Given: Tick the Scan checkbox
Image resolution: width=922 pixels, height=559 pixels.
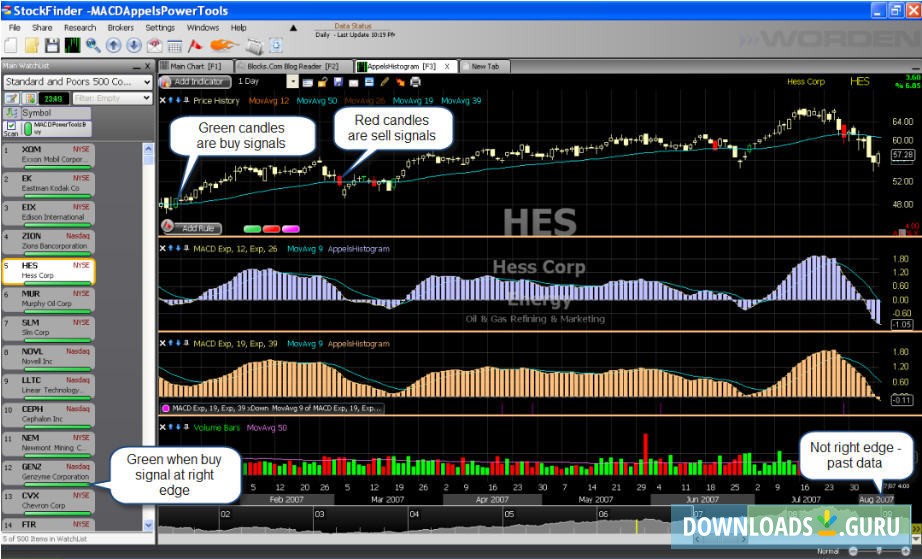Looking at the screenshot, I should 11,126.
